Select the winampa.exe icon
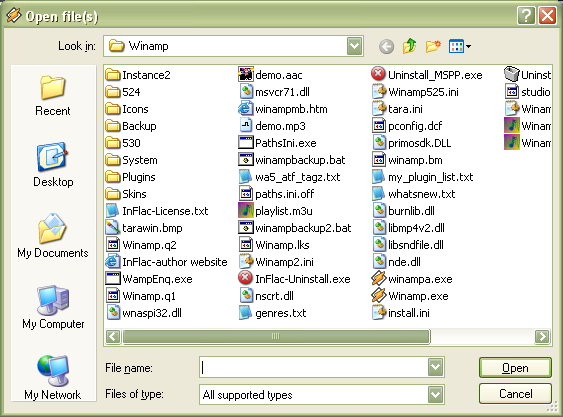 [x=379, y=279]
